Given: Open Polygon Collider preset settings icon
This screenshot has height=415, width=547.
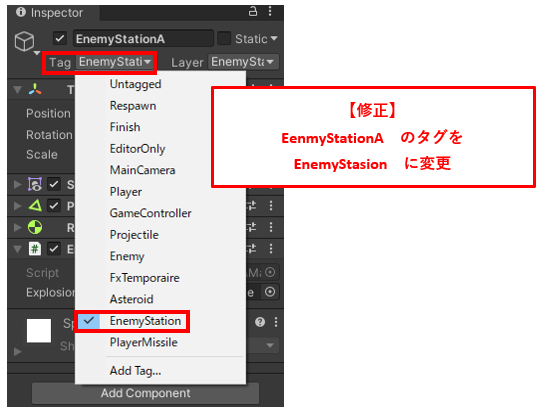Looking at the screenshot, I should [x=252, y=206].
